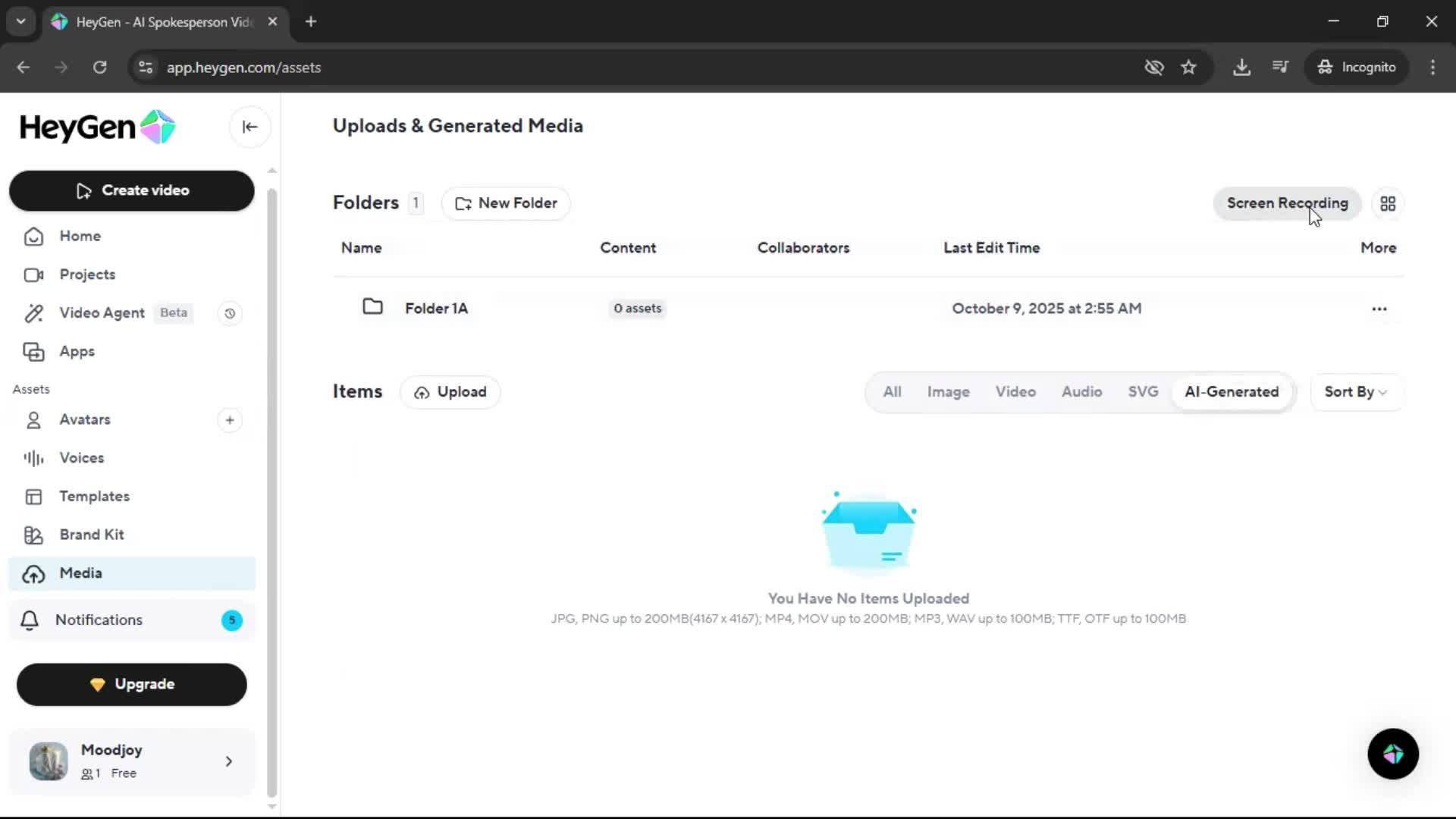Open the Folder 1A three-dots menu
Image resolution: width=1456 pixels, height=819 pixels.
coord(1379,309)
